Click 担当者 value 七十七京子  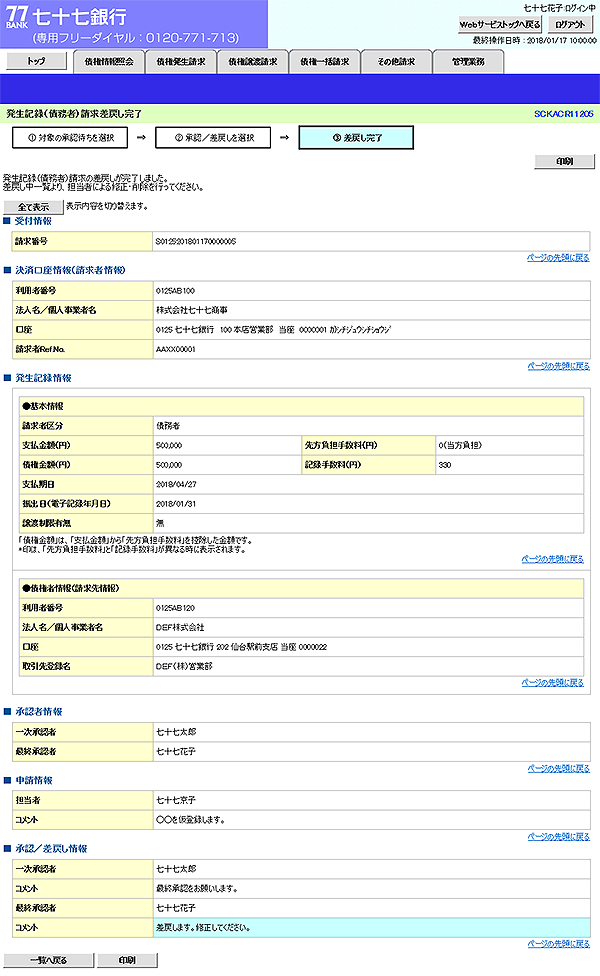pyautogui.click(x=176, y=800)
